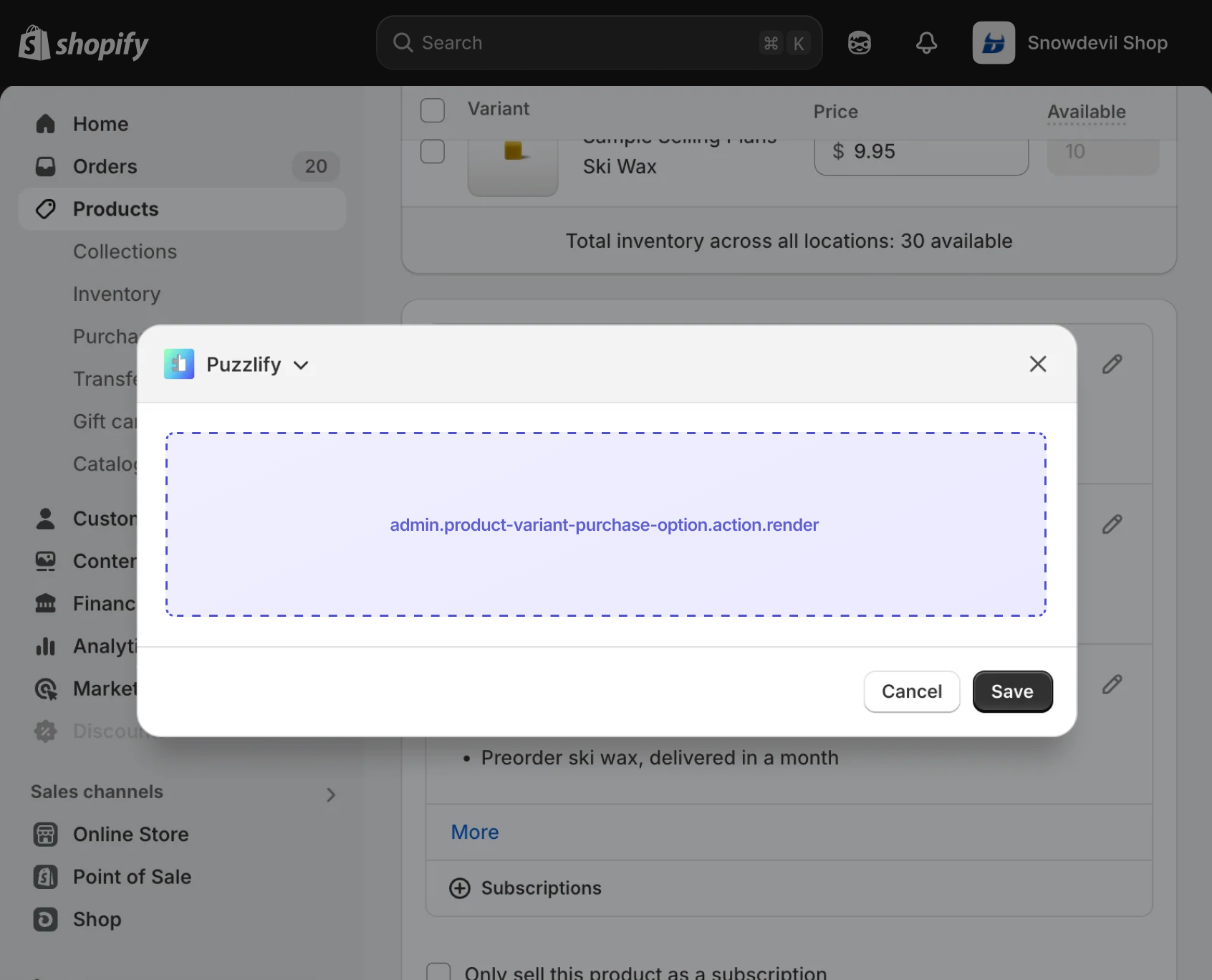Image resolution: width=1212 pixels, height=980 pixels.
Task: Open the Puzzlify dropdown chevron
Action: click(301, 365)
